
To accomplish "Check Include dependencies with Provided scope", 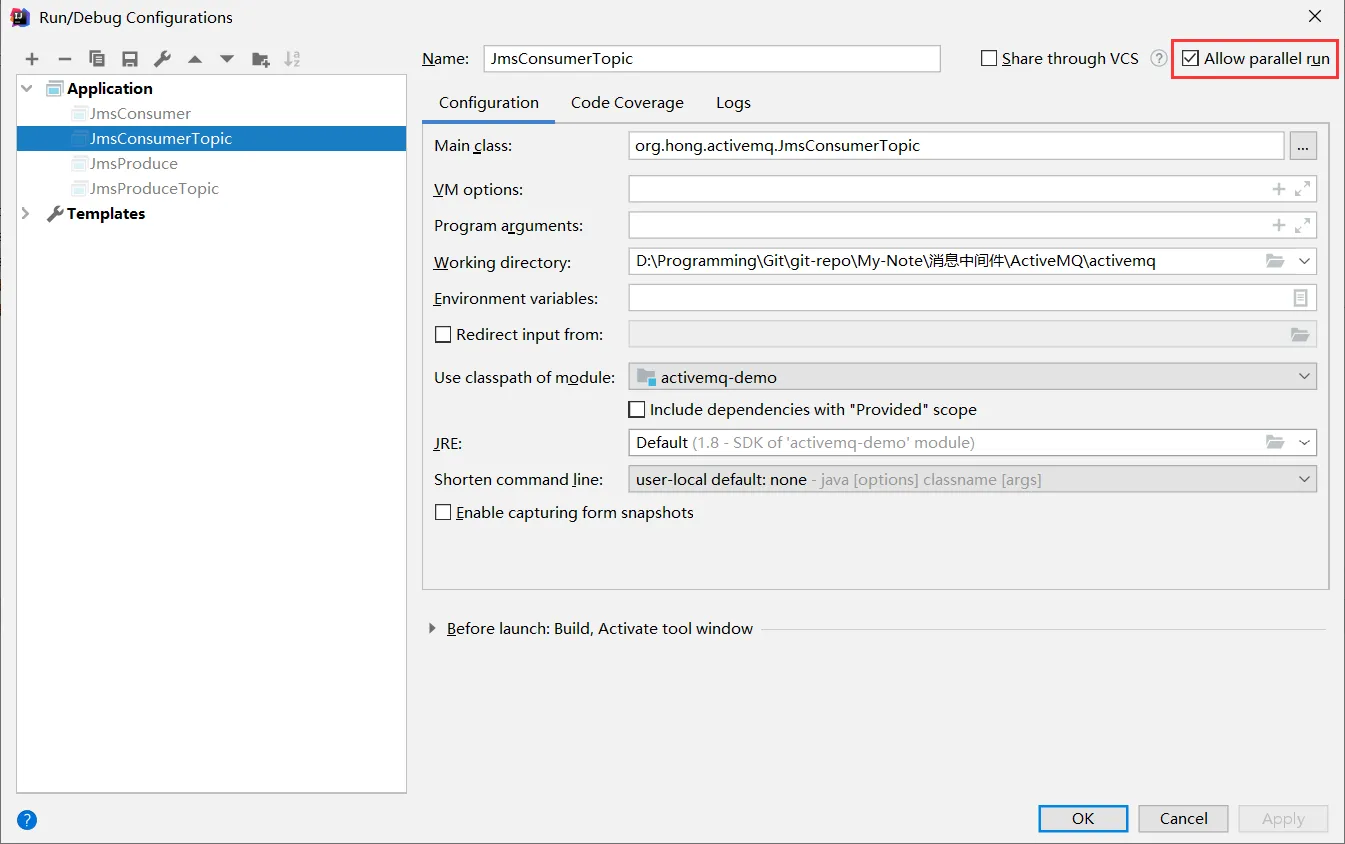I will click(x=636, y=409).
